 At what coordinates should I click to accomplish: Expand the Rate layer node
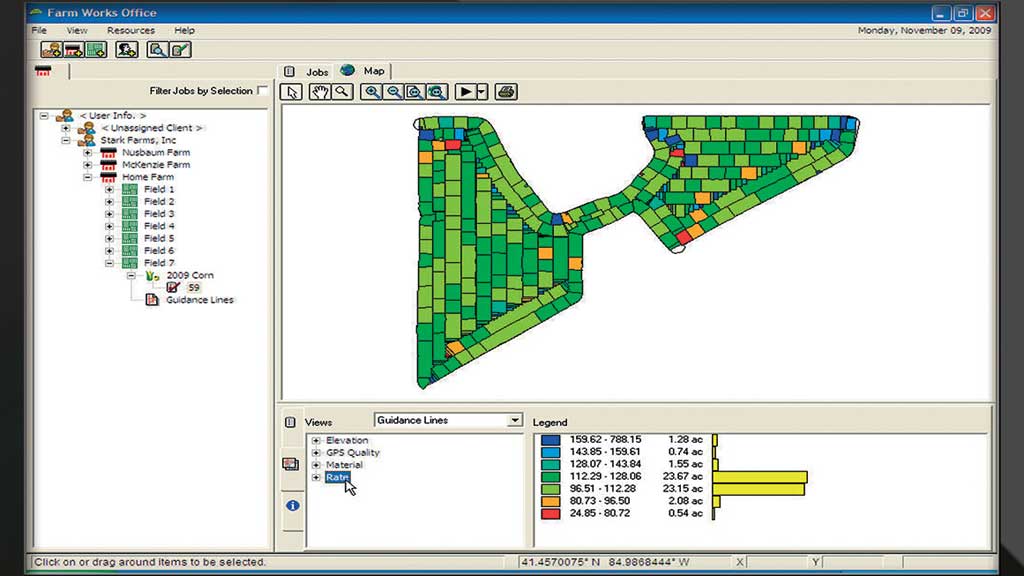point(316,477)
